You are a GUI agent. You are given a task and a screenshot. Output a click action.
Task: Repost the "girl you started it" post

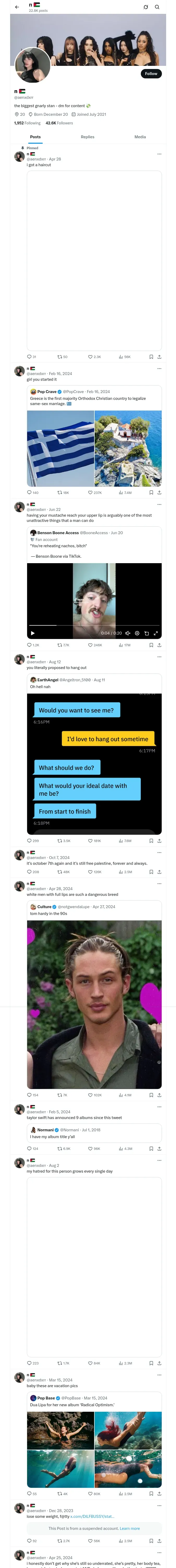pyautogui.click(x=59, y=492)
